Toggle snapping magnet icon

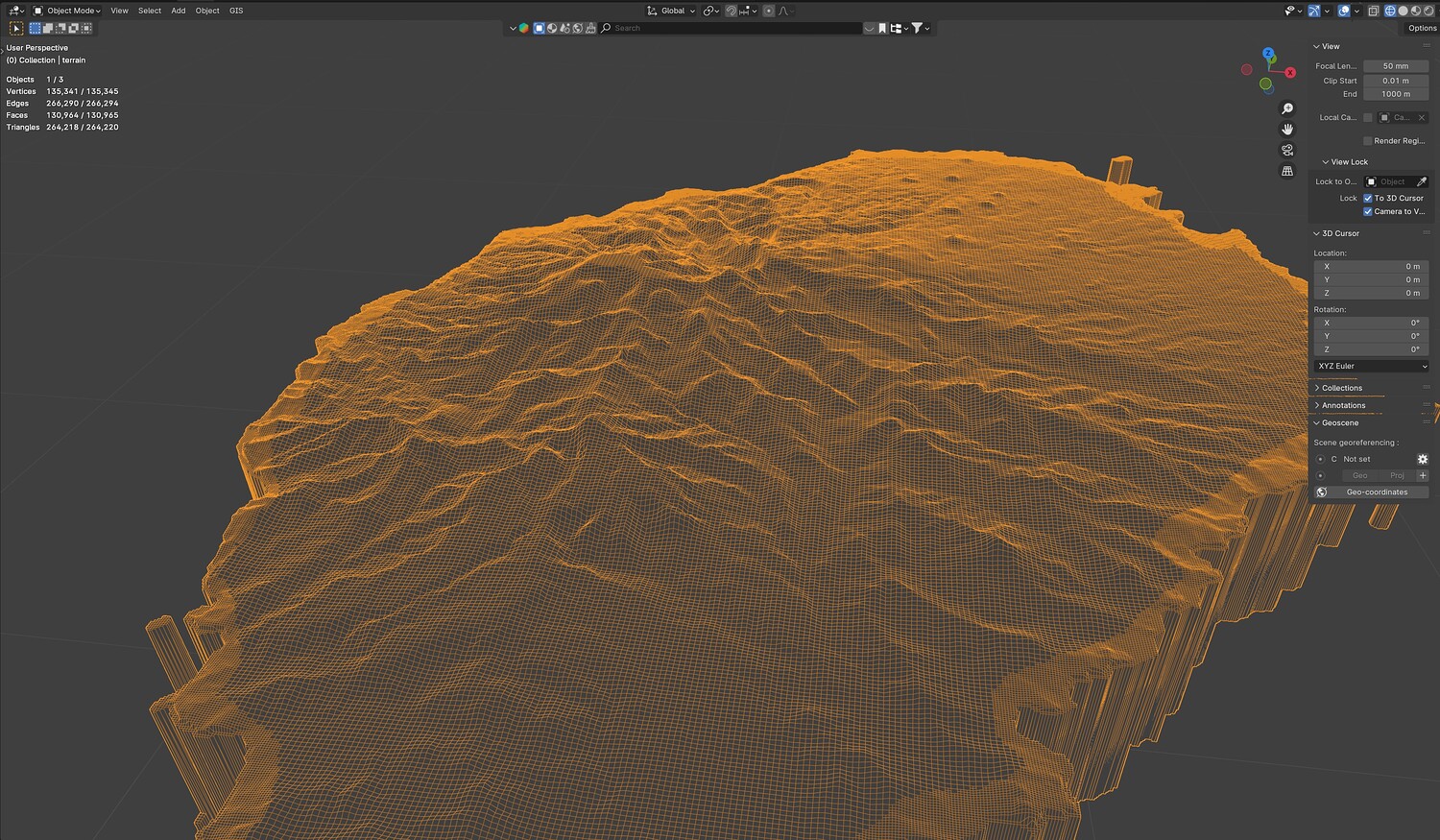731,11
